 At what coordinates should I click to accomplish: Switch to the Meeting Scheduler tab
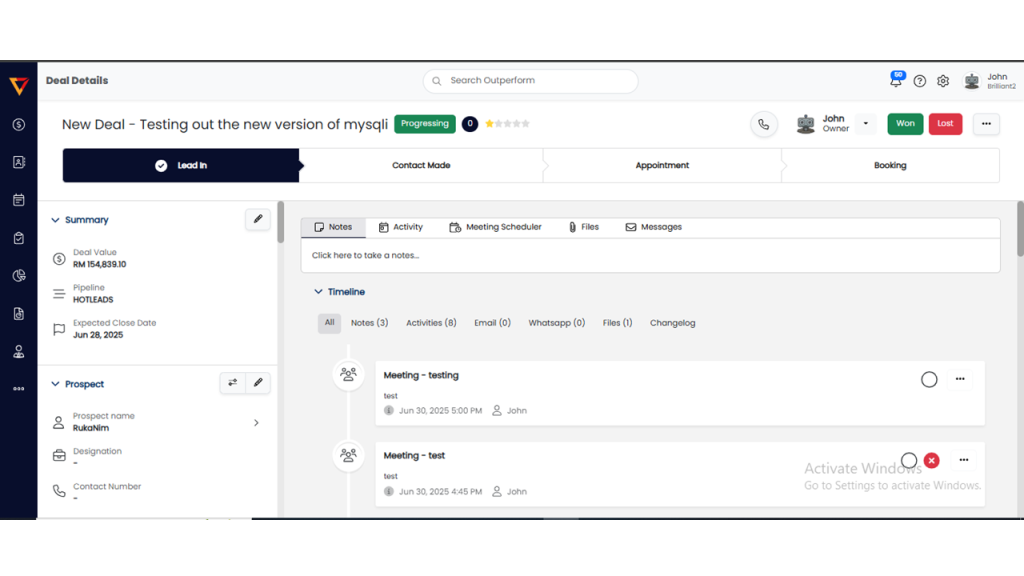pyautogui.click(x=496, y=227)
